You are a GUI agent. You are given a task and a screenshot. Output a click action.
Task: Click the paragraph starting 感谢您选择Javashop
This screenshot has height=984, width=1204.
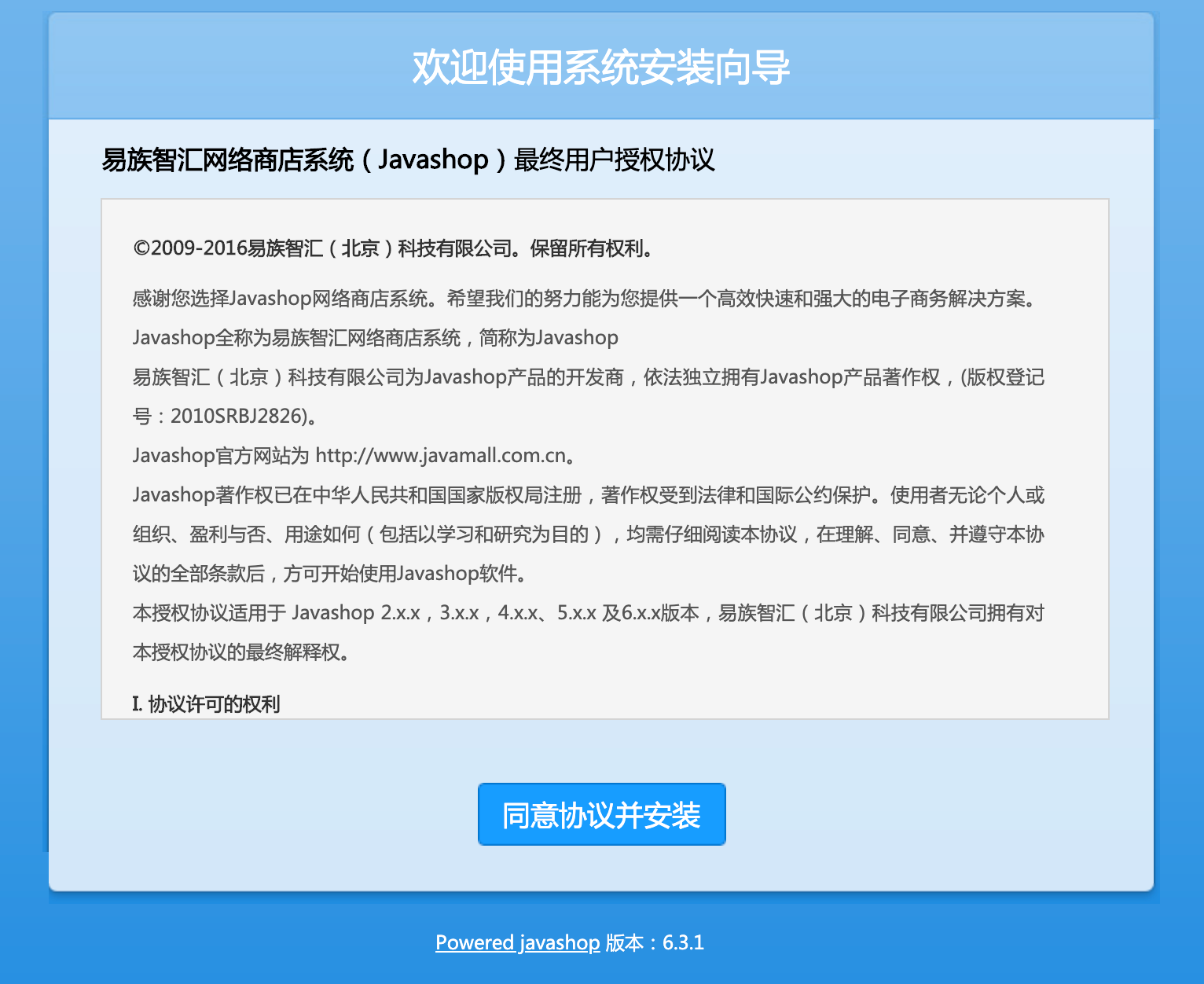tap(585, 299)
